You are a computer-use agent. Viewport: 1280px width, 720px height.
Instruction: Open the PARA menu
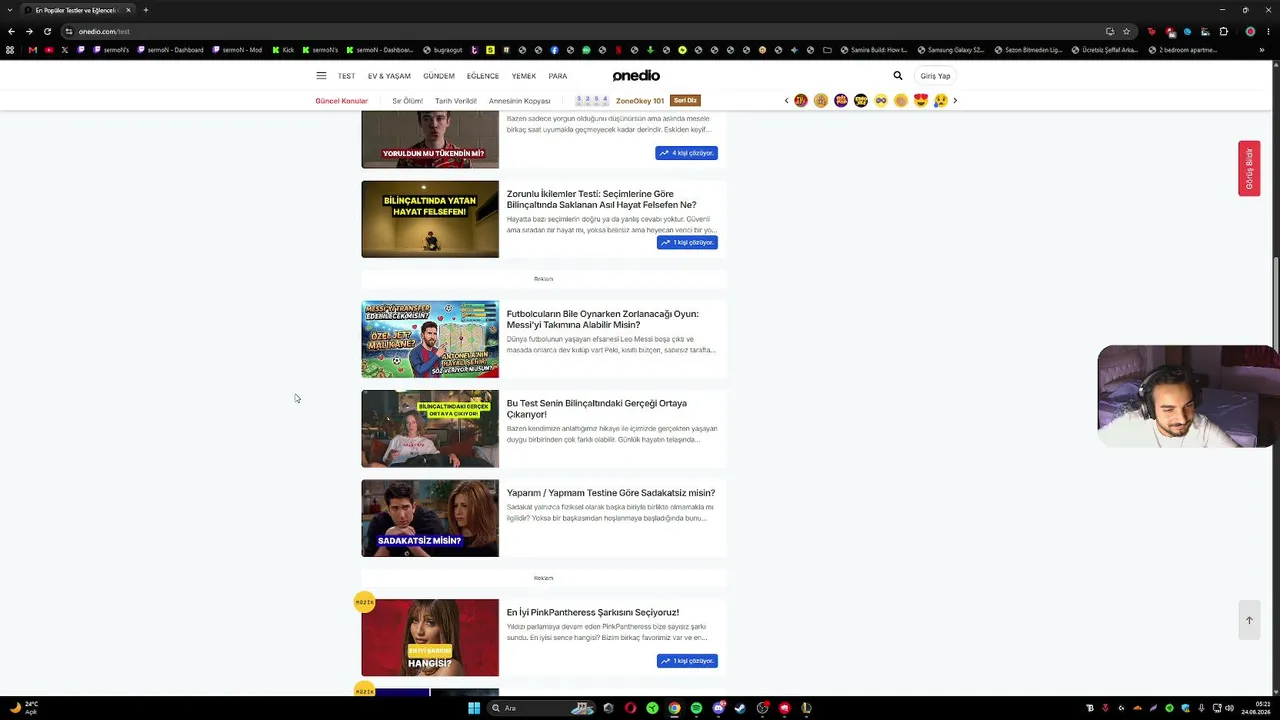pyautogui.click(x=558, y=76)
